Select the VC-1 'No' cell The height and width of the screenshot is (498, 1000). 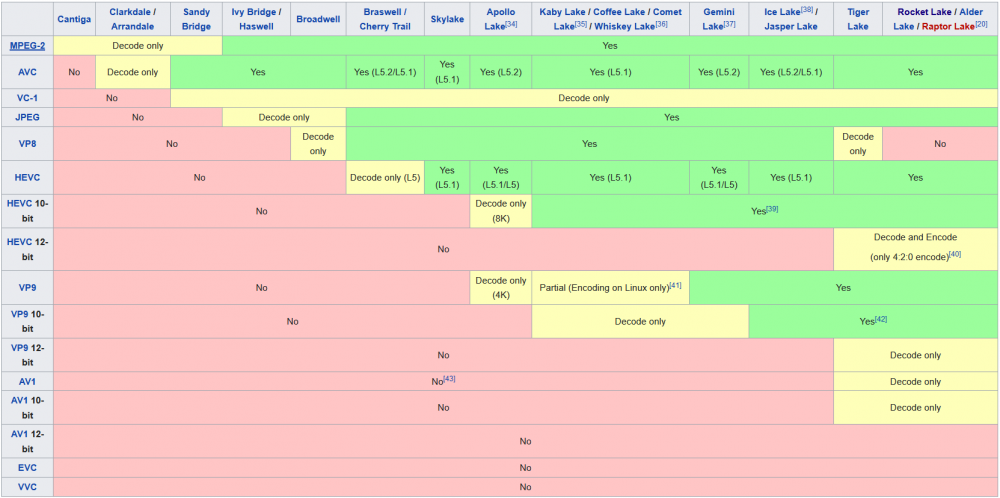coord(112,98)
